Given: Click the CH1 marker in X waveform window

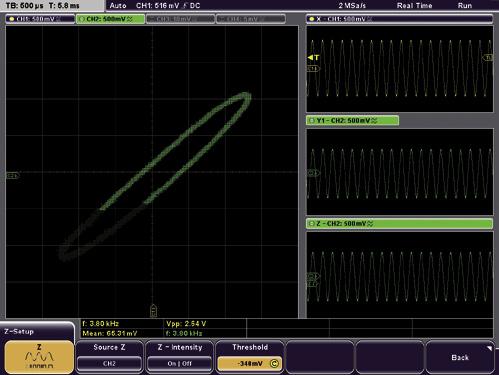Looking at the screenshot, I should pyautogui.click(x=313, y=68).
